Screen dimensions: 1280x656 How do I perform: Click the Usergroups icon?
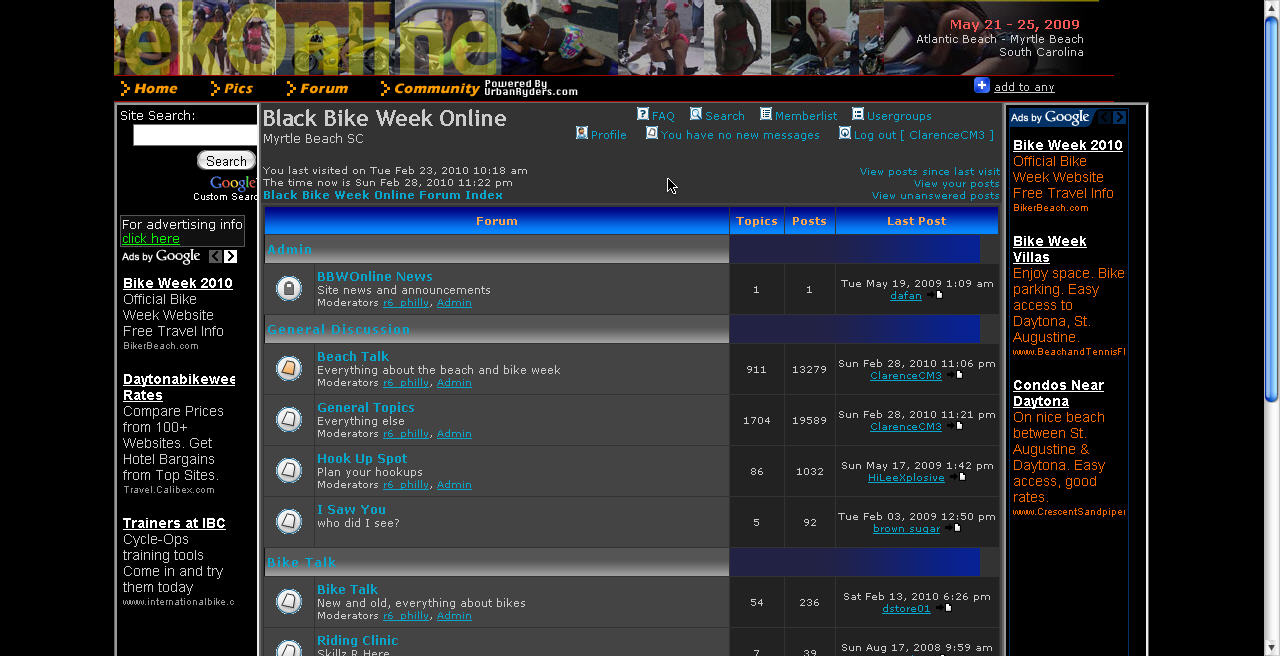(858, 114)
